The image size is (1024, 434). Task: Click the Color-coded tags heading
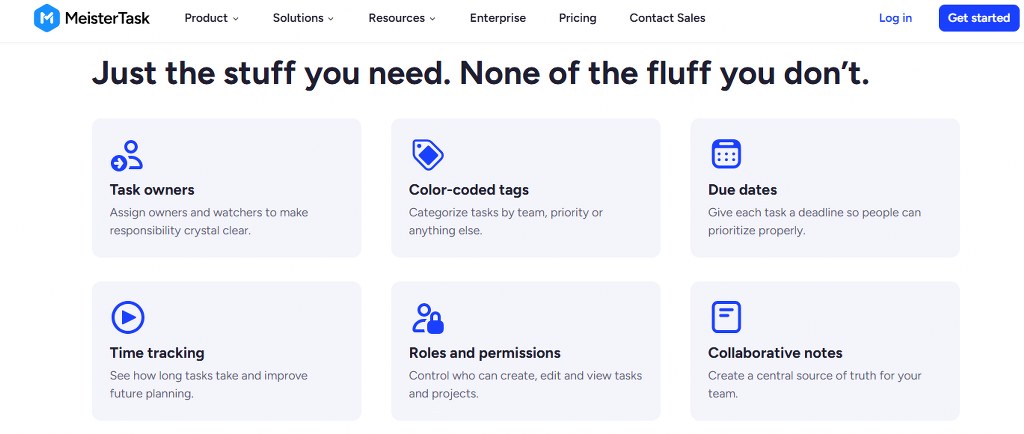pos(469,190)
